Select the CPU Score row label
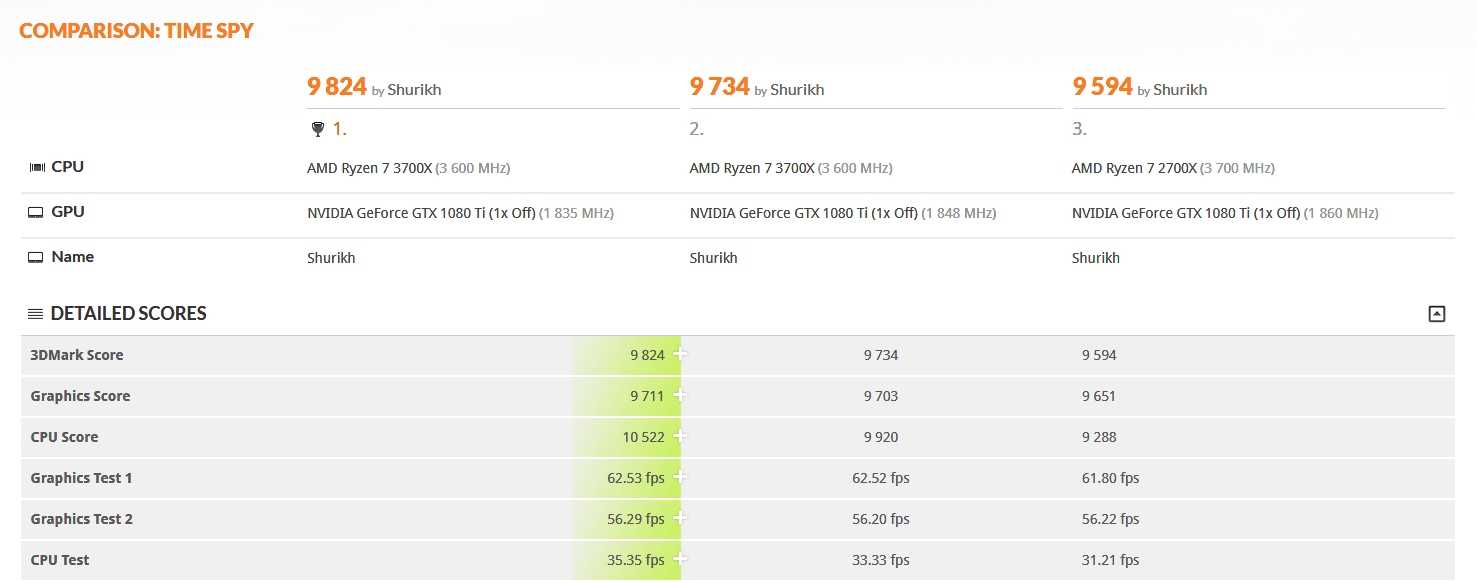The image size is (1477, 582). (64, 437)
